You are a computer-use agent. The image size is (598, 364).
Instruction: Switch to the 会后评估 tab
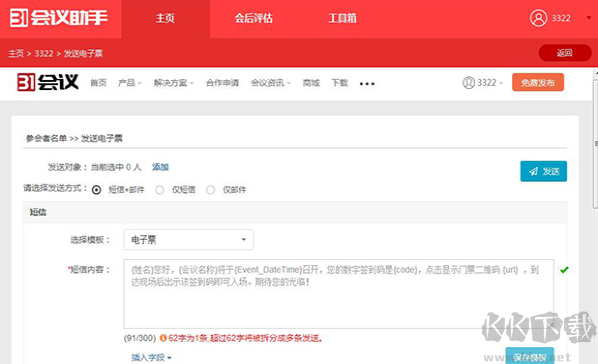254,18
